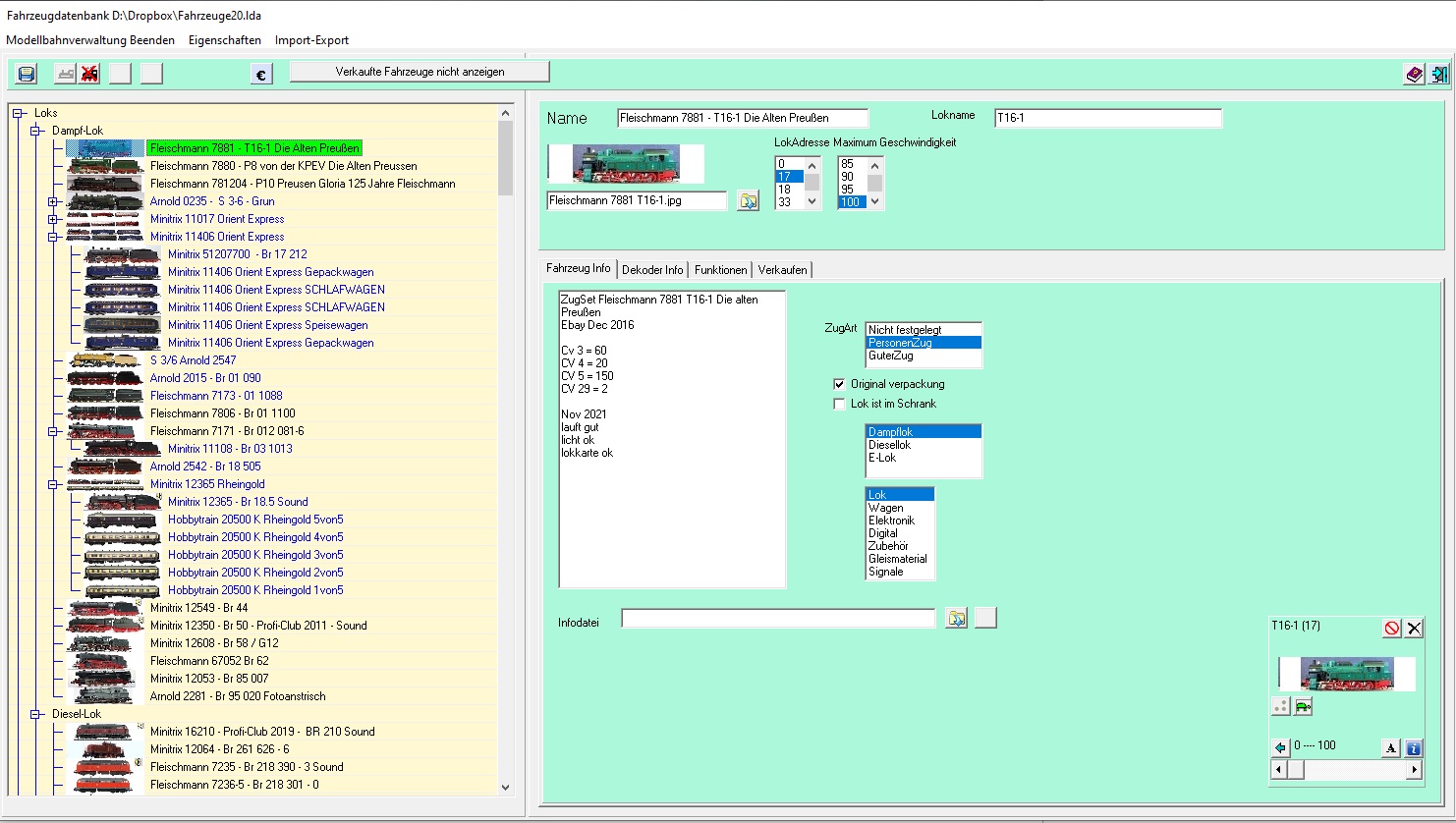1456x823 pixels.
Task: Click the delete vehicle red-cross icon
Action: (x=89, y=74)
